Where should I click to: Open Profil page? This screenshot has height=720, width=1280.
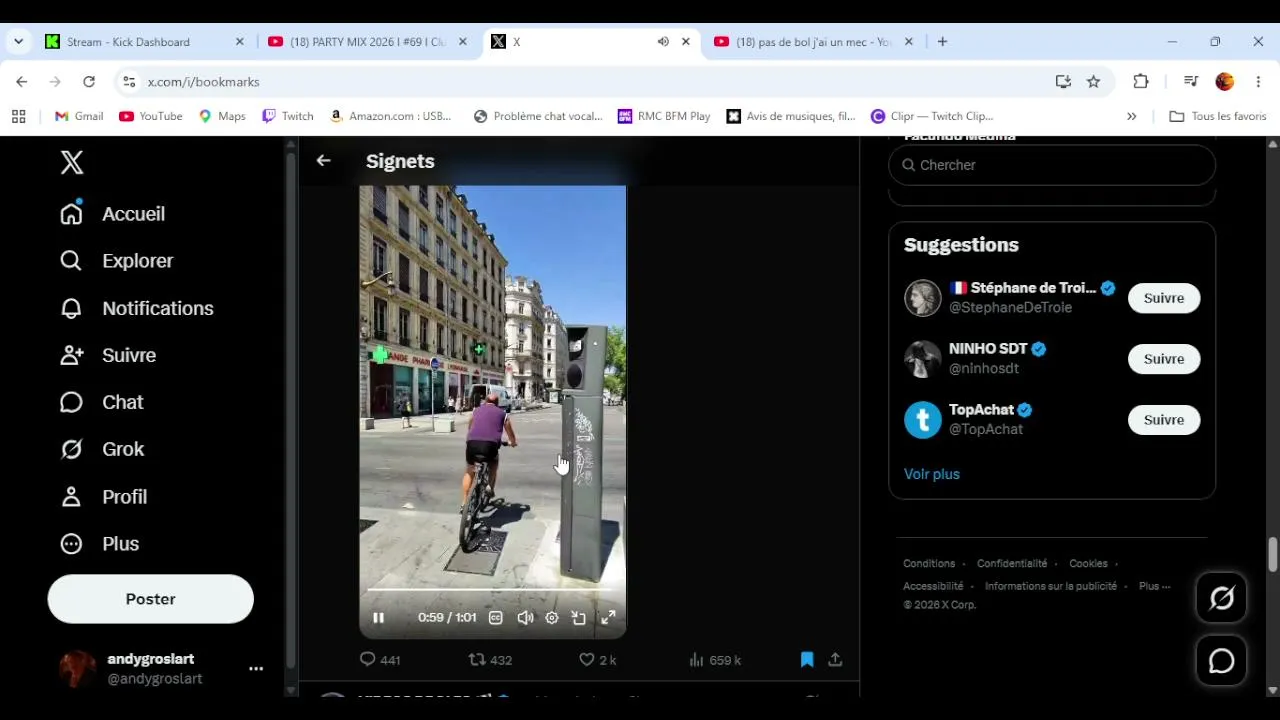click(x=103, y=497)
